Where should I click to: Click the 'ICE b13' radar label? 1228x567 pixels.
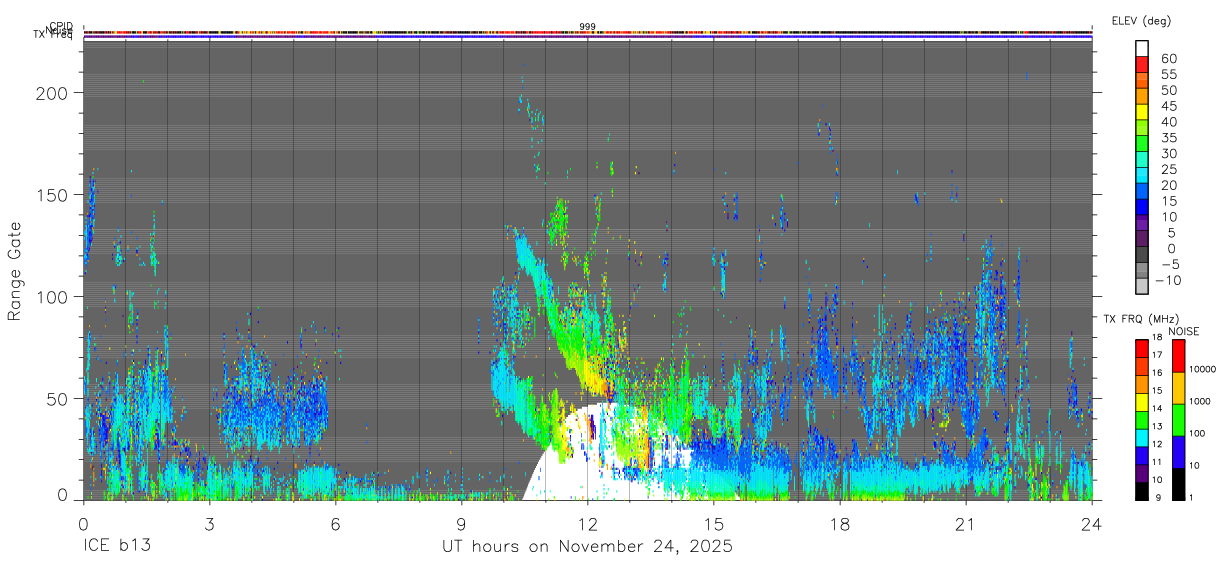coord(118,547)
